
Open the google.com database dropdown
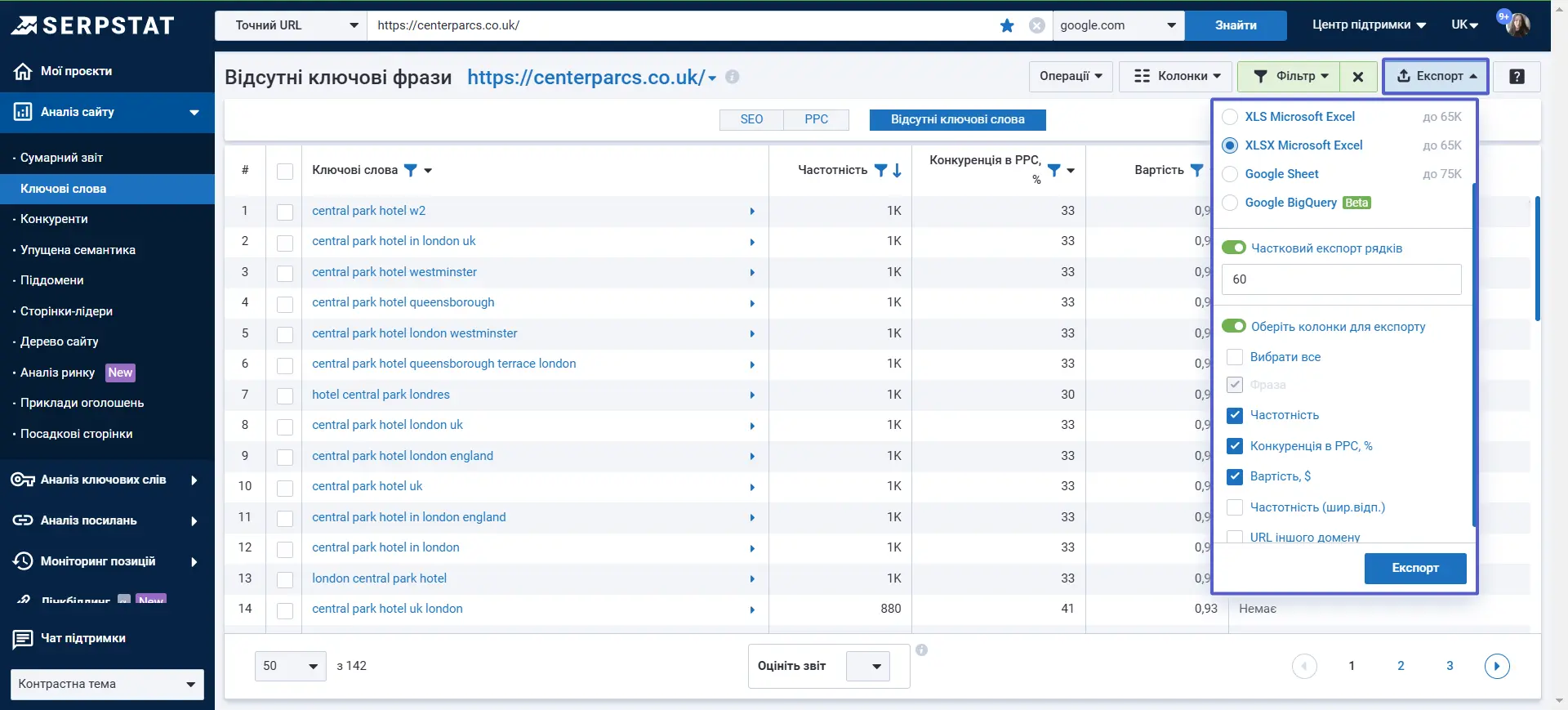tap(1119, 25)
